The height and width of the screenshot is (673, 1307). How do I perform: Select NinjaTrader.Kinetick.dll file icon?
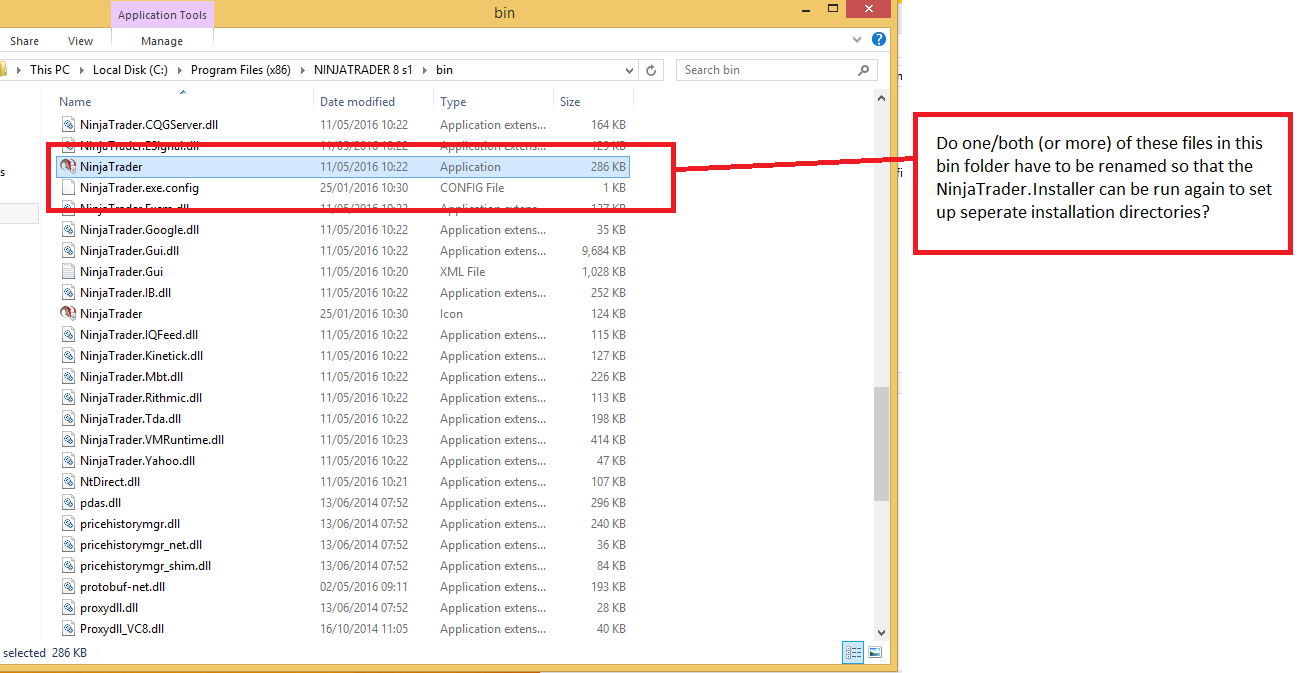click(x=68, y=356)
